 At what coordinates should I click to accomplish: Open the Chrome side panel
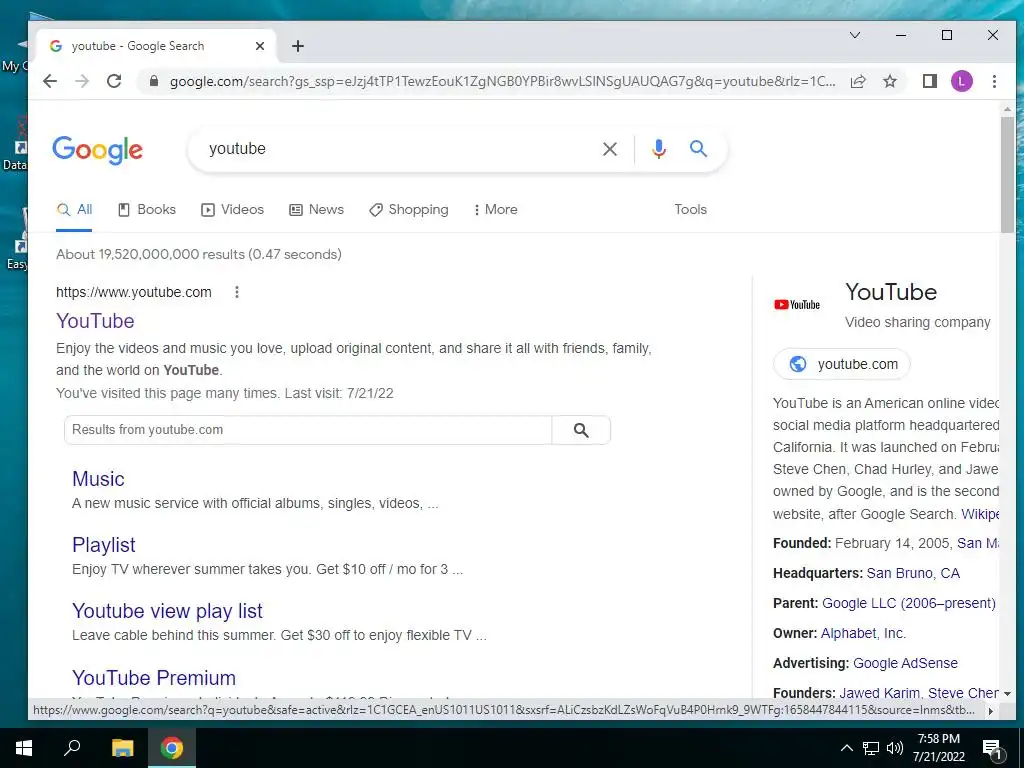click(x=930, y=81)
